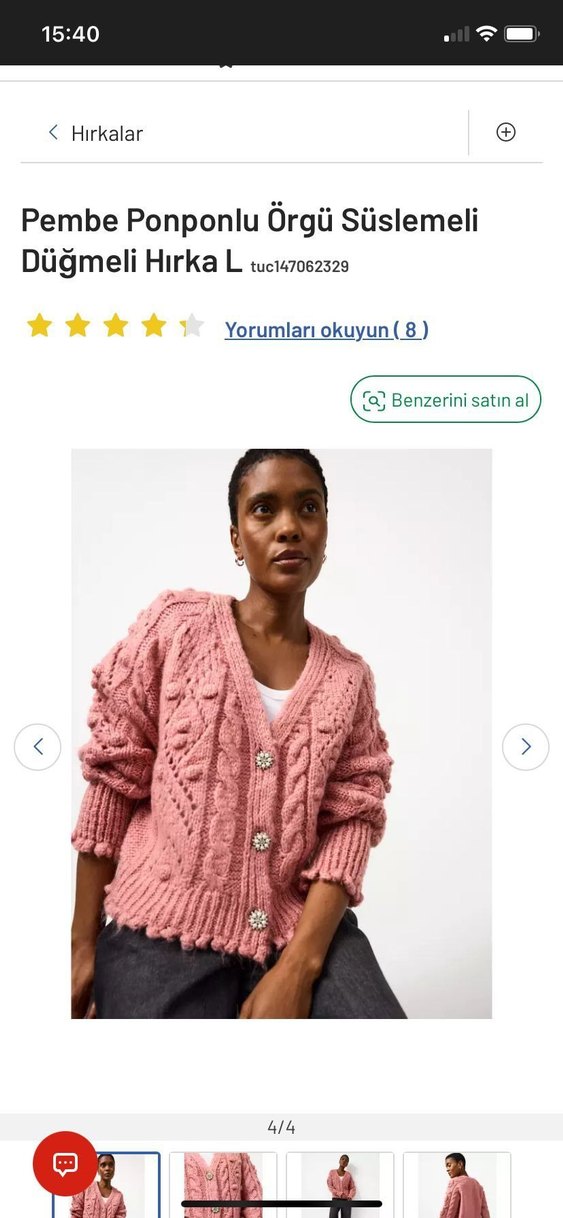Select the first highlighted cardigan thumbnail
The image size is (563, 1218).
pyautogui.click(x=105, y=1185)
